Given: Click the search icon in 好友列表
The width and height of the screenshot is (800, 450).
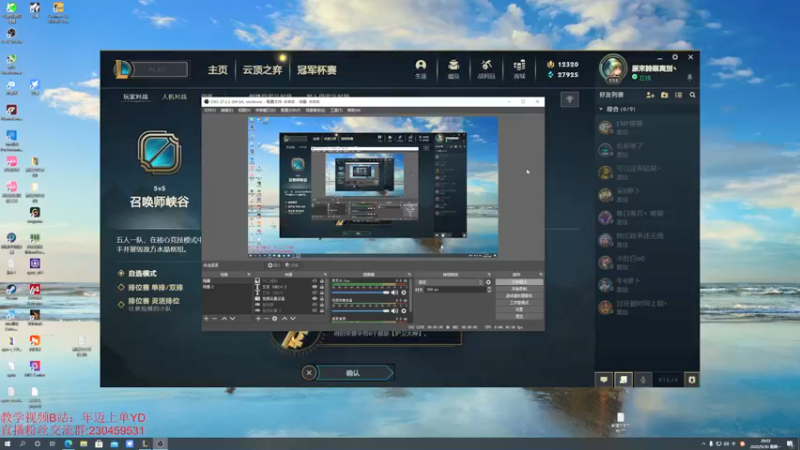Looking at the screenshot, I should tap(692, 95).
